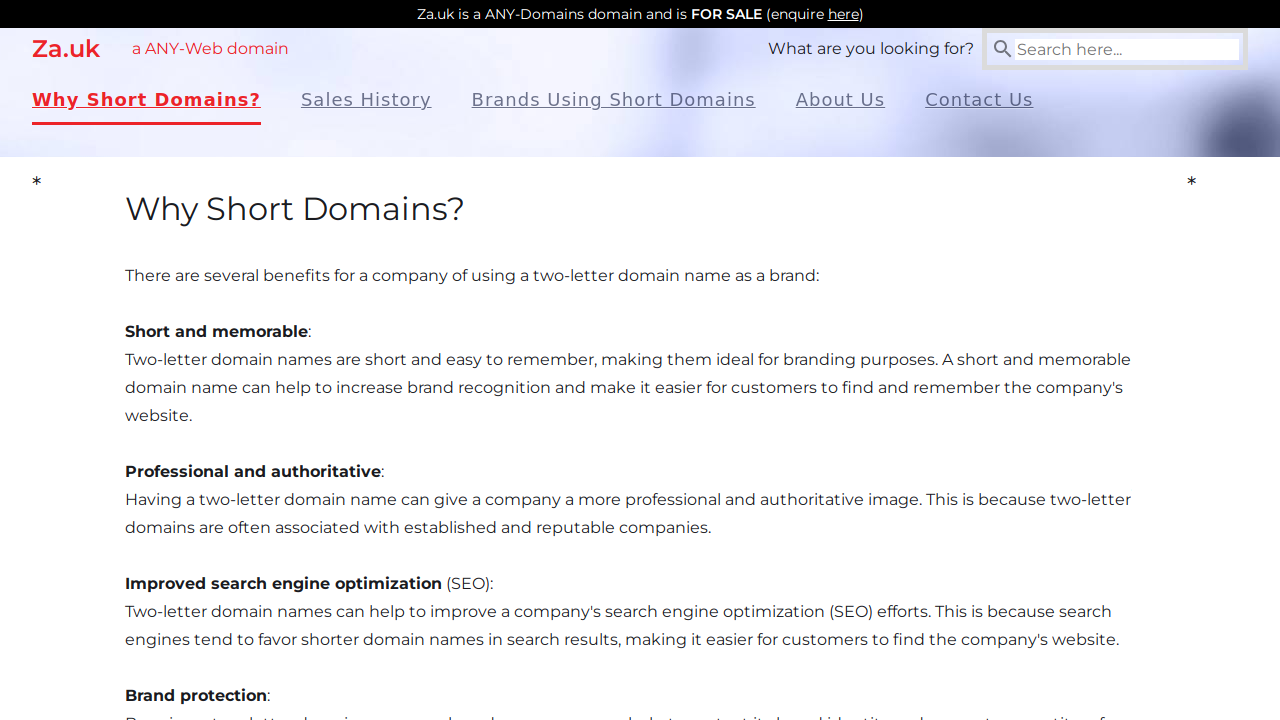Navigate to About Us

pos(840,100)
